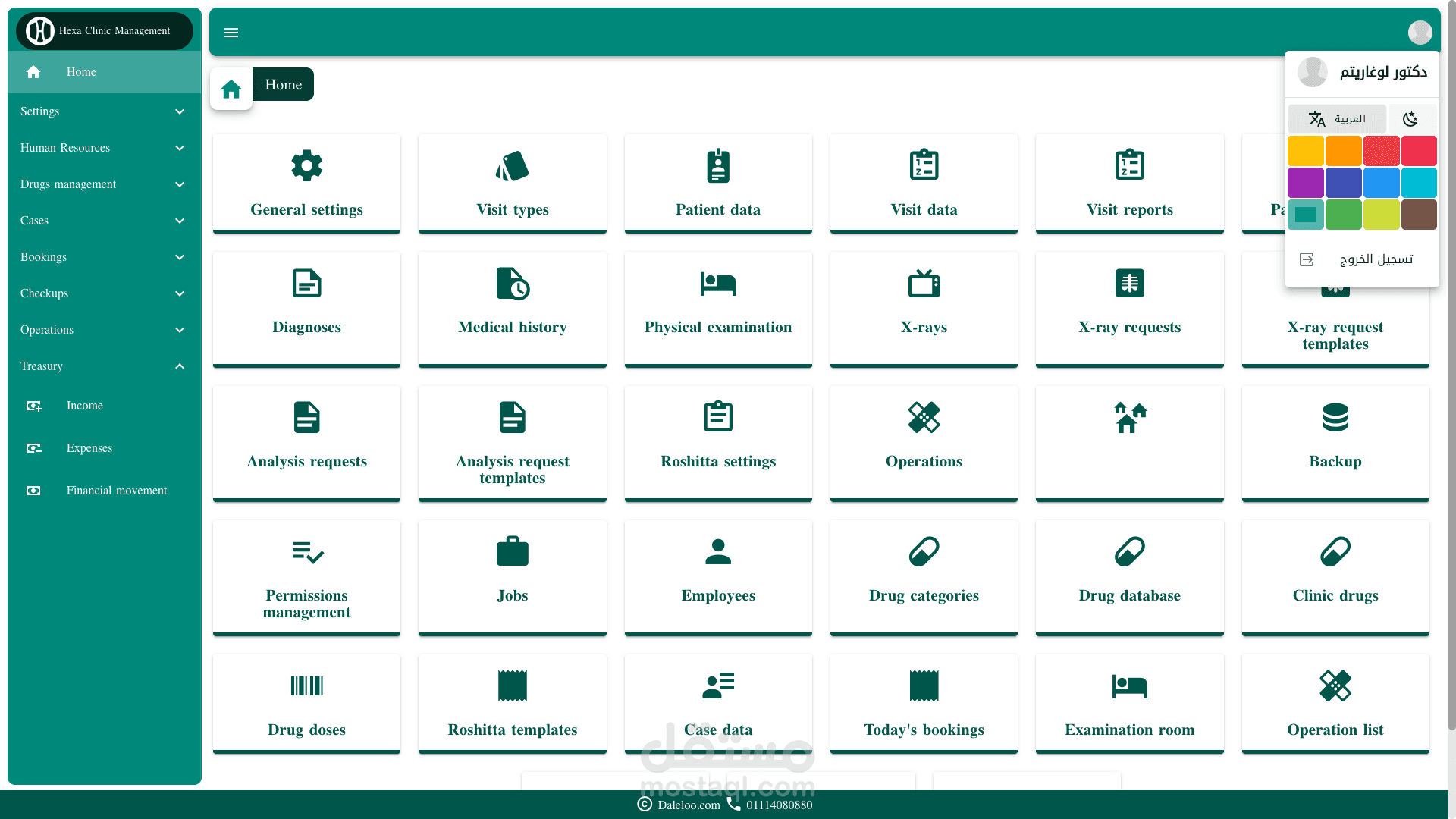Click the Drug doses barcode icon
The image size is (1456, 819).
pos(306,686)
